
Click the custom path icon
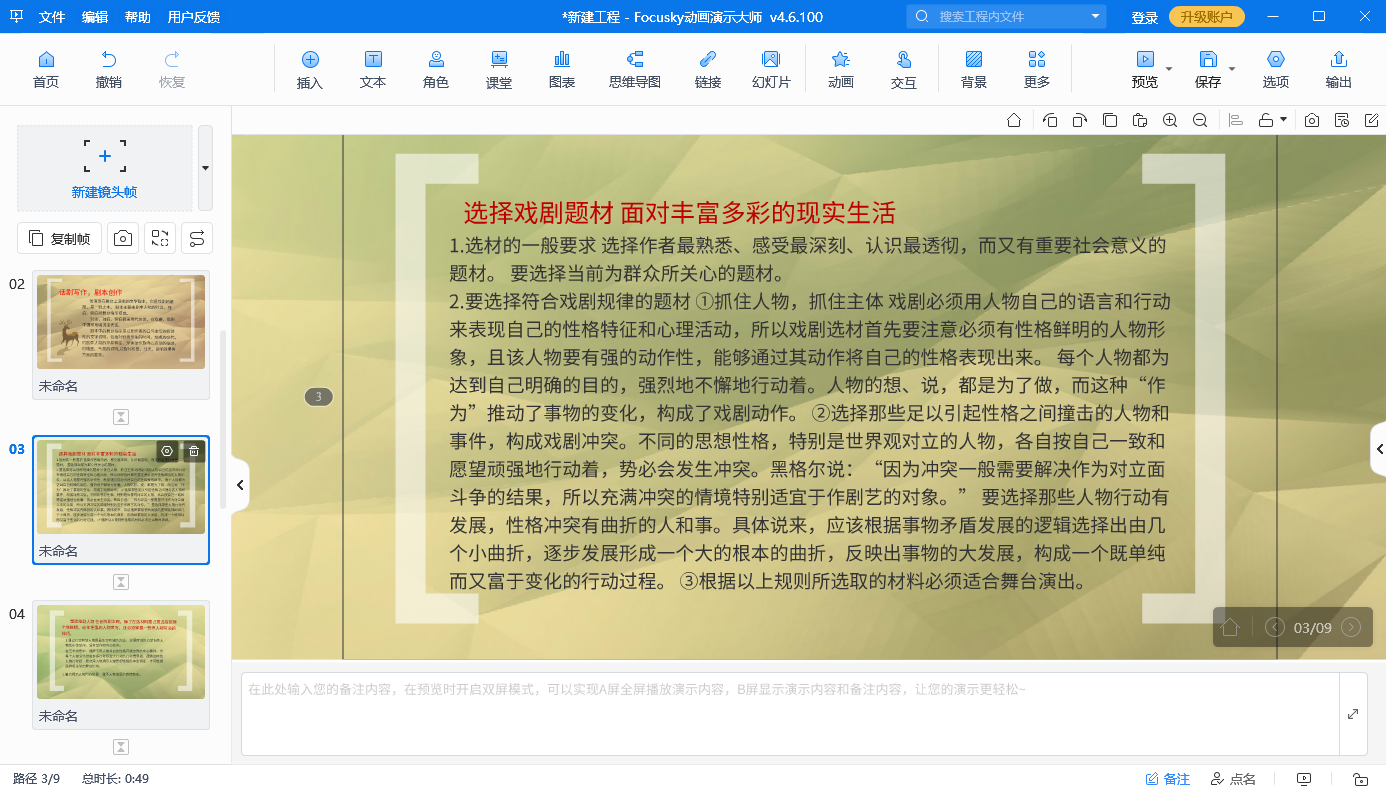tap(197, 238)
